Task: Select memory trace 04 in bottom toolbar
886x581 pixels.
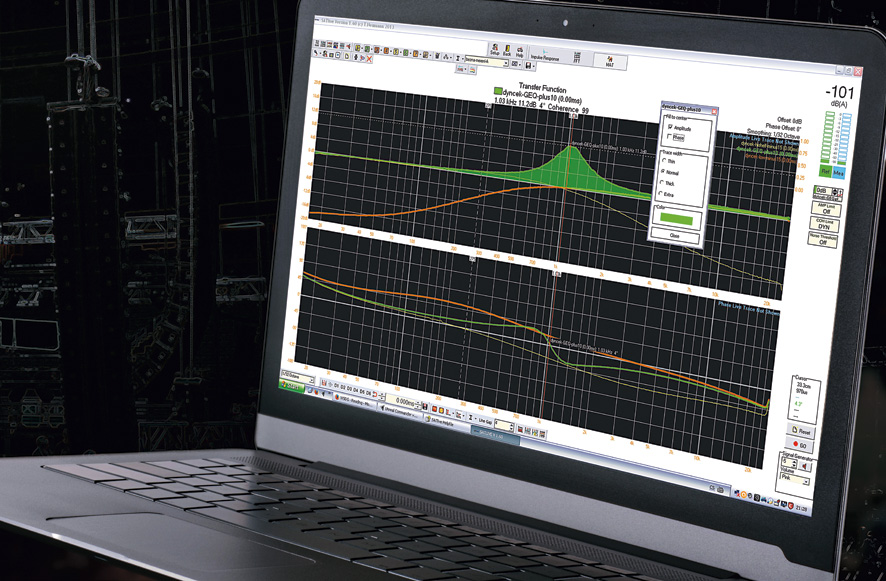Action: (x=355, y=390)
